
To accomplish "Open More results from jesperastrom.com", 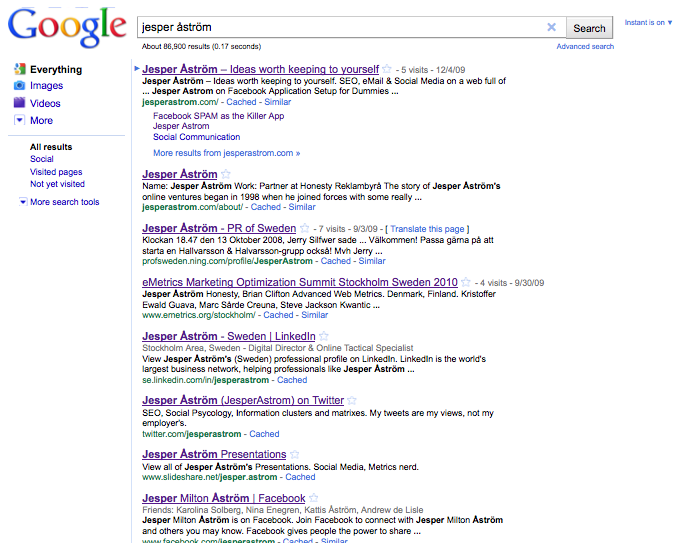I will pos(226,153).
